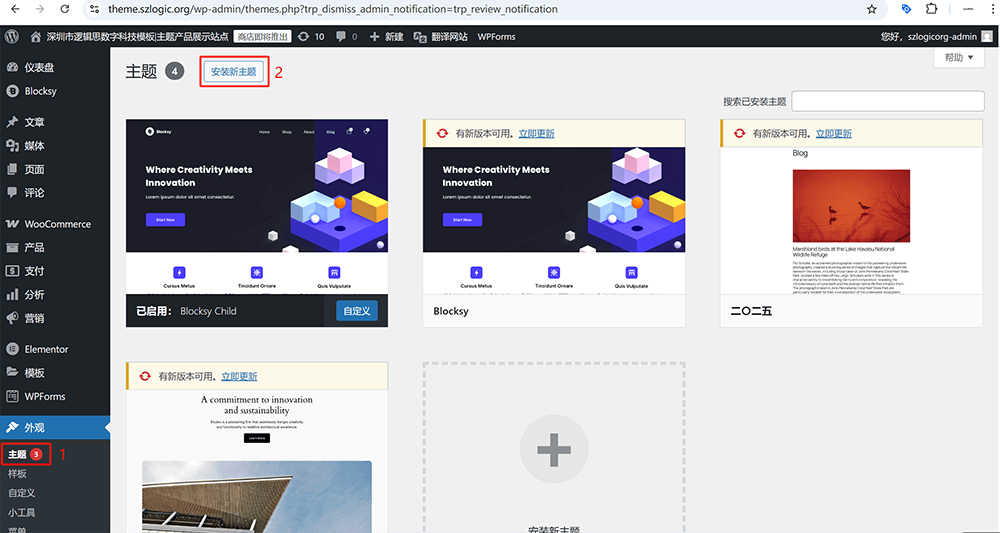Open the Products sidebar menu

click(x=55, y=247)
